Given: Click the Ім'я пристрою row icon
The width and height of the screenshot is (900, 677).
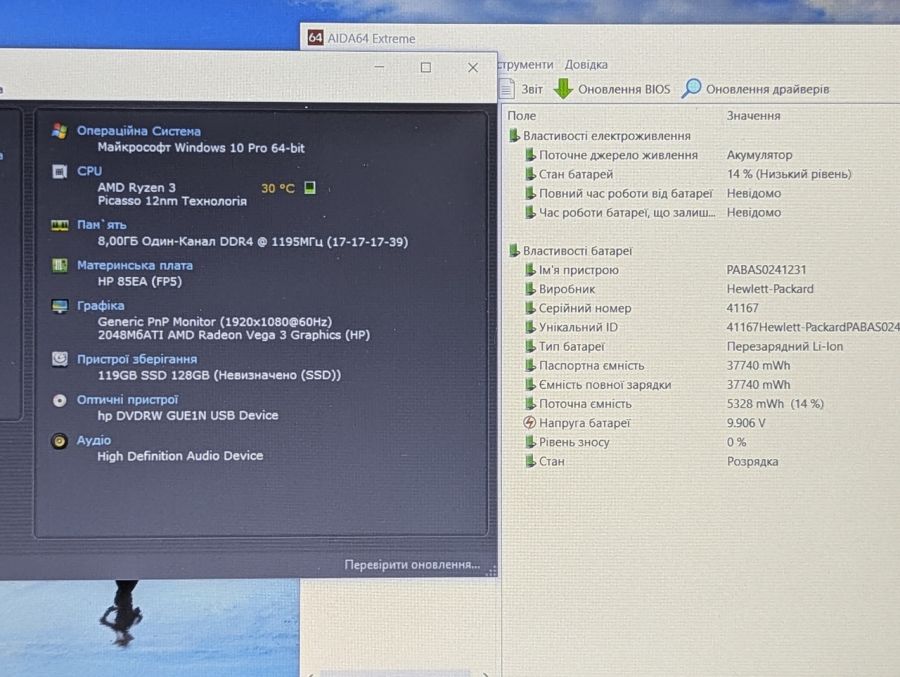Looking at the screenshot, I should pos(530,269).
